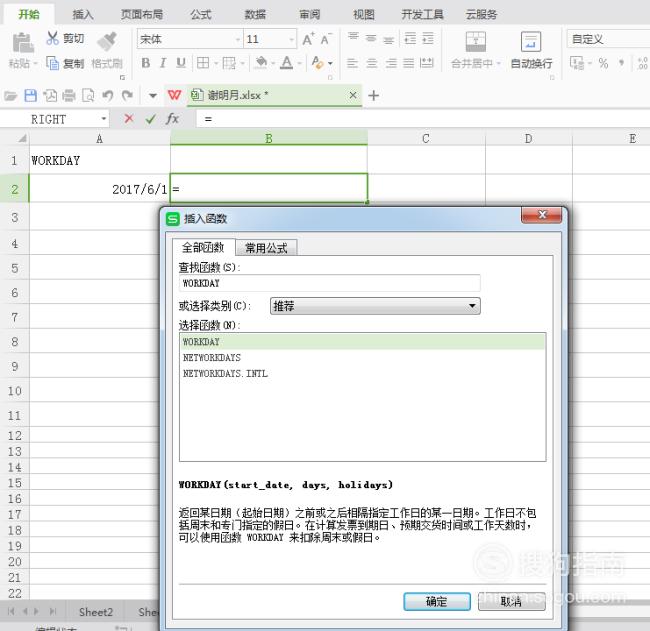Click the 确定 button

pos(437,601)
